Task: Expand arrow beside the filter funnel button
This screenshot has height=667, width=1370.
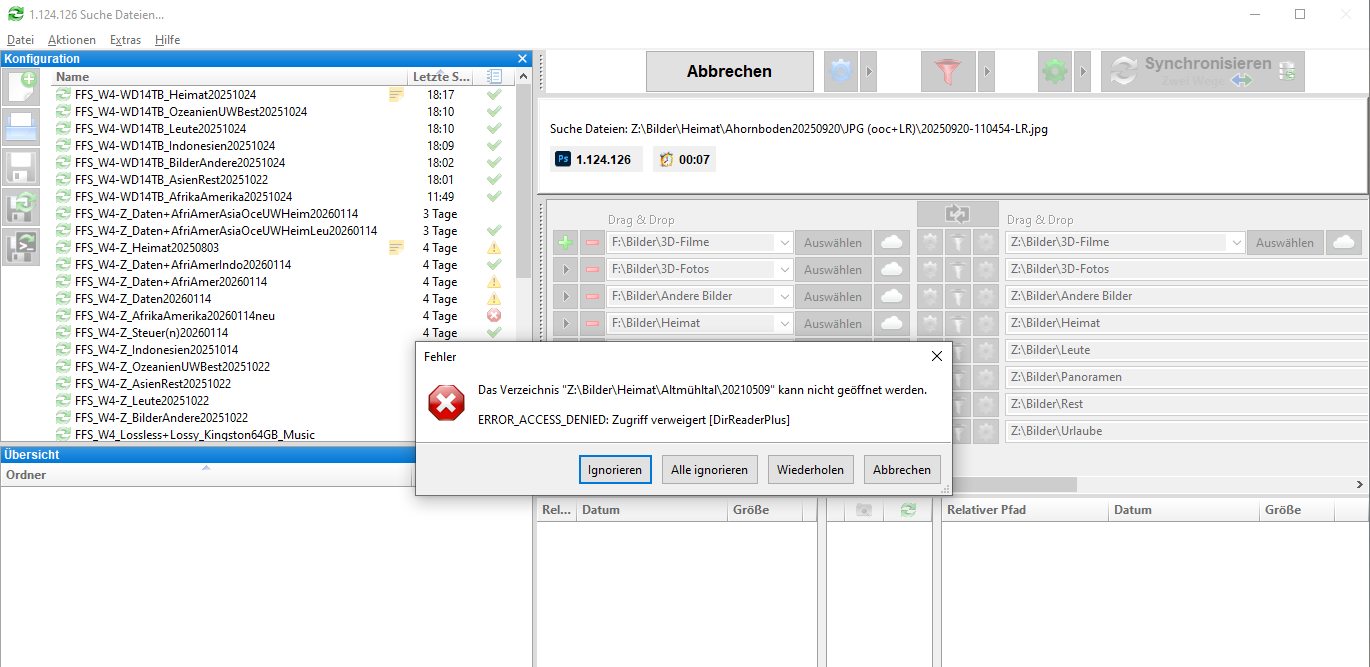Action: pos(986,72)
